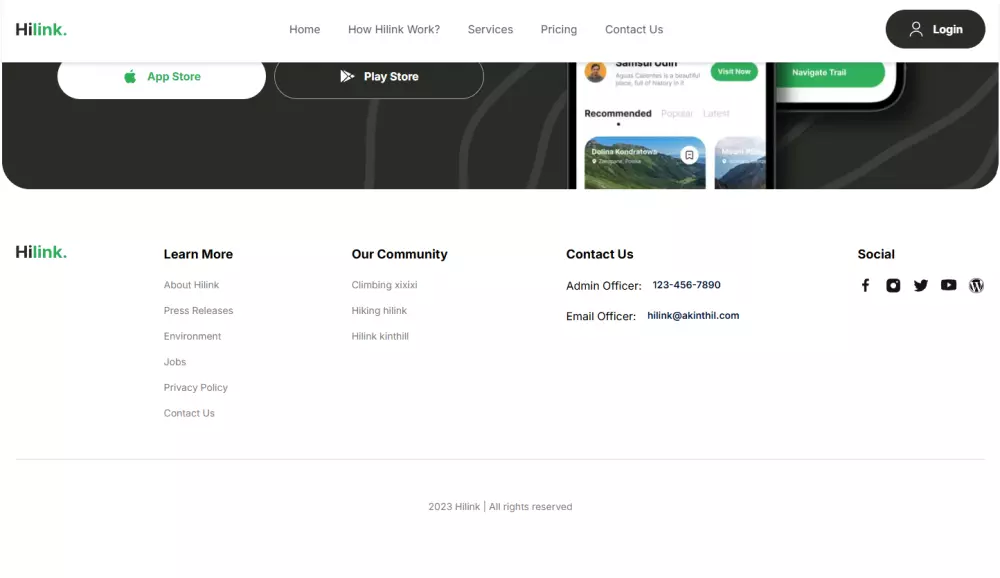Screen dimensions: 1000x578
Task: Download from App Store button
Action: pyautogui.click(x=161, y=77)
